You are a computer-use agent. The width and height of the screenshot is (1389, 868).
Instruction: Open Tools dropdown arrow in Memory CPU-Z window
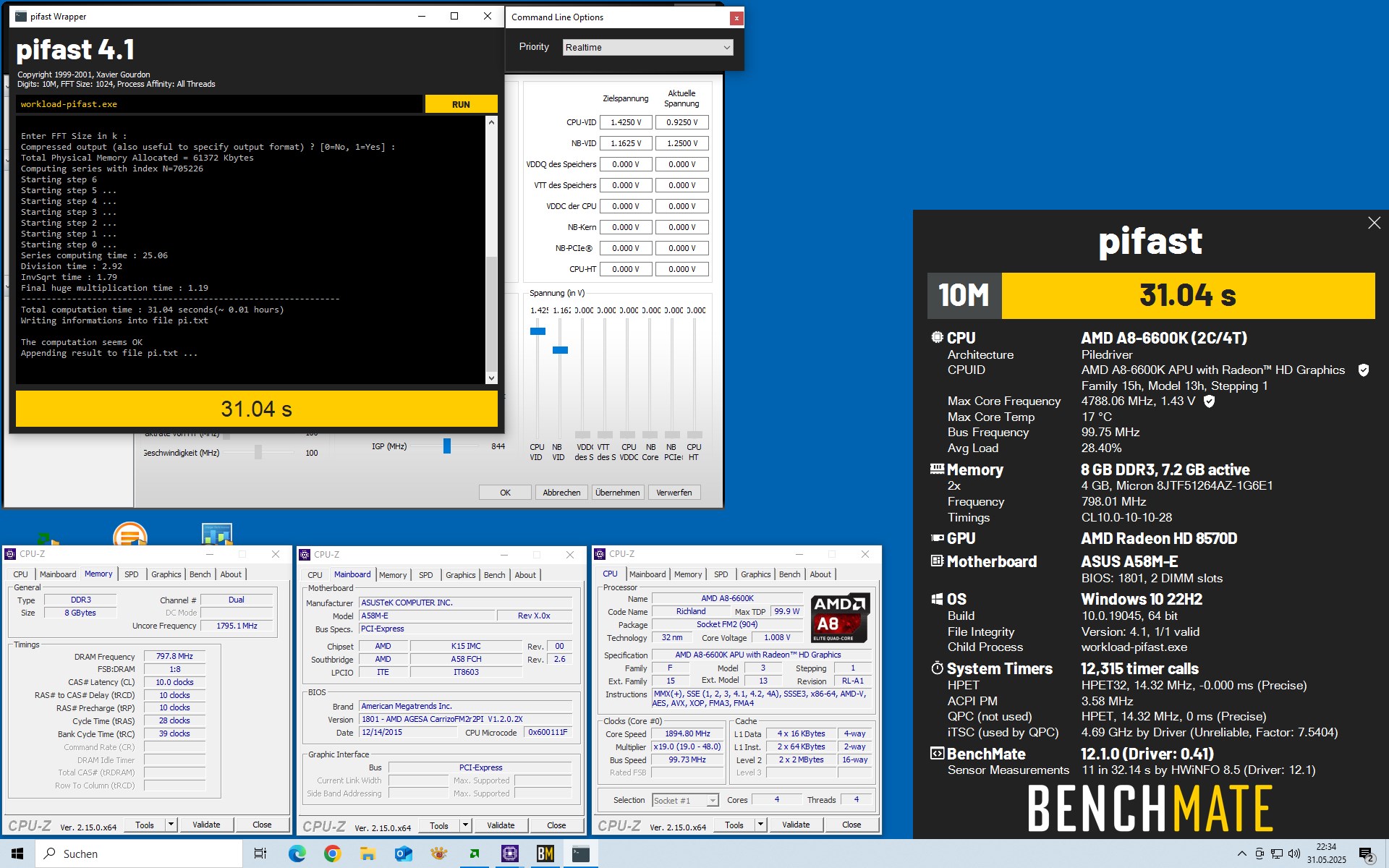[x=171, y=825]
